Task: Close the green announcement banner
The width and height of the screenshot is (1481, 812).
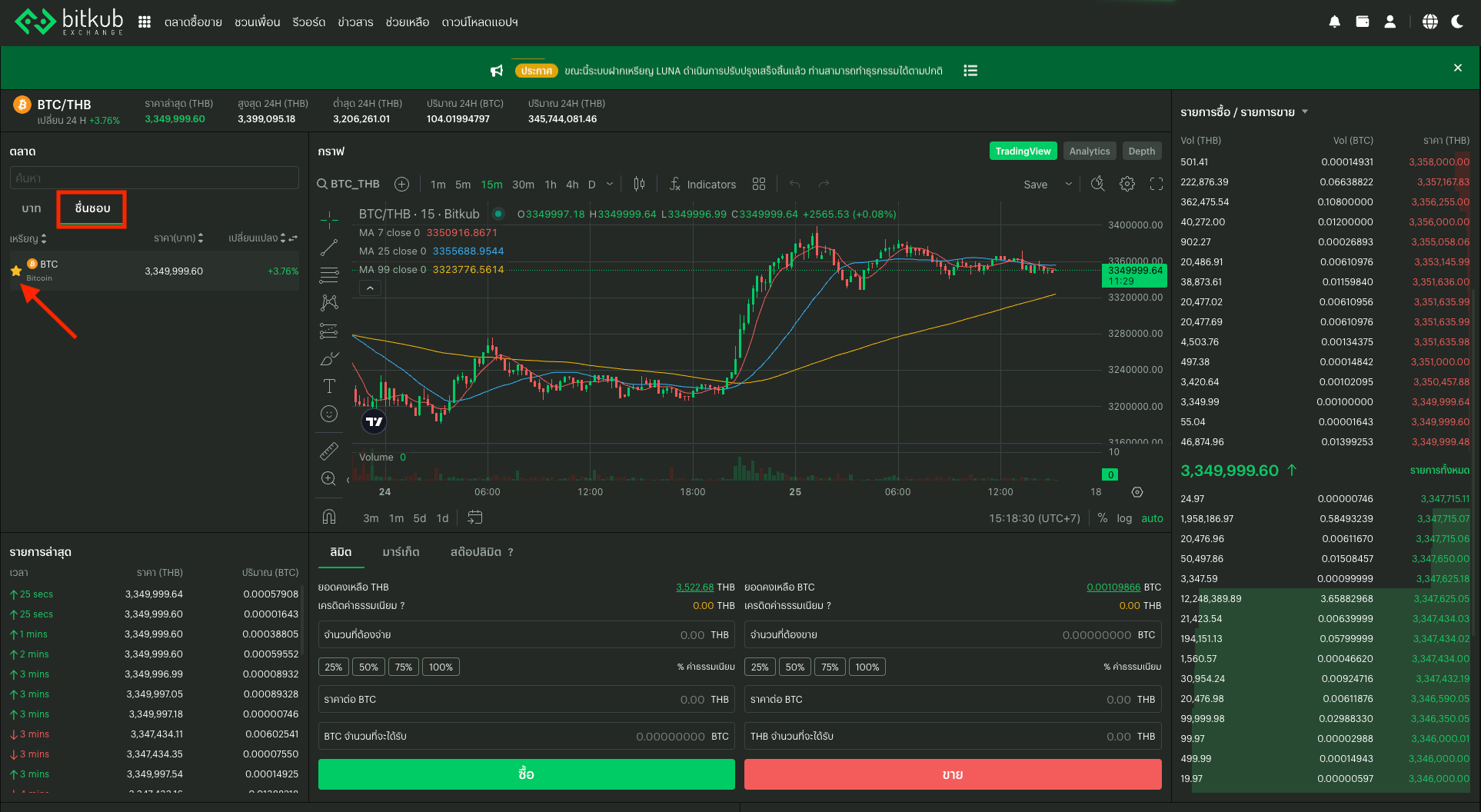Action: coord(1458,68)
